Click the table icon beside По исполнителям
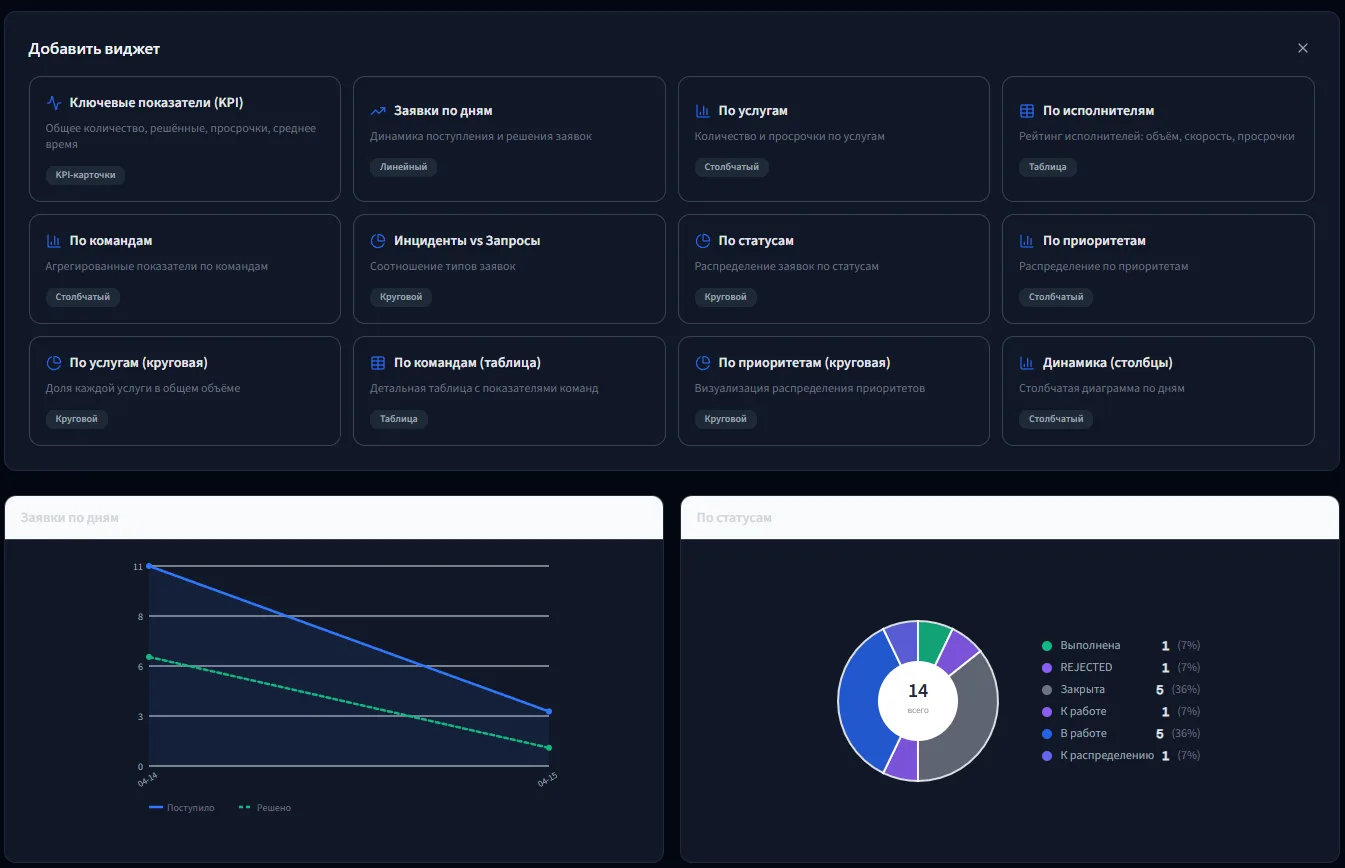 pyautogui.click(x=1027, y=111)
